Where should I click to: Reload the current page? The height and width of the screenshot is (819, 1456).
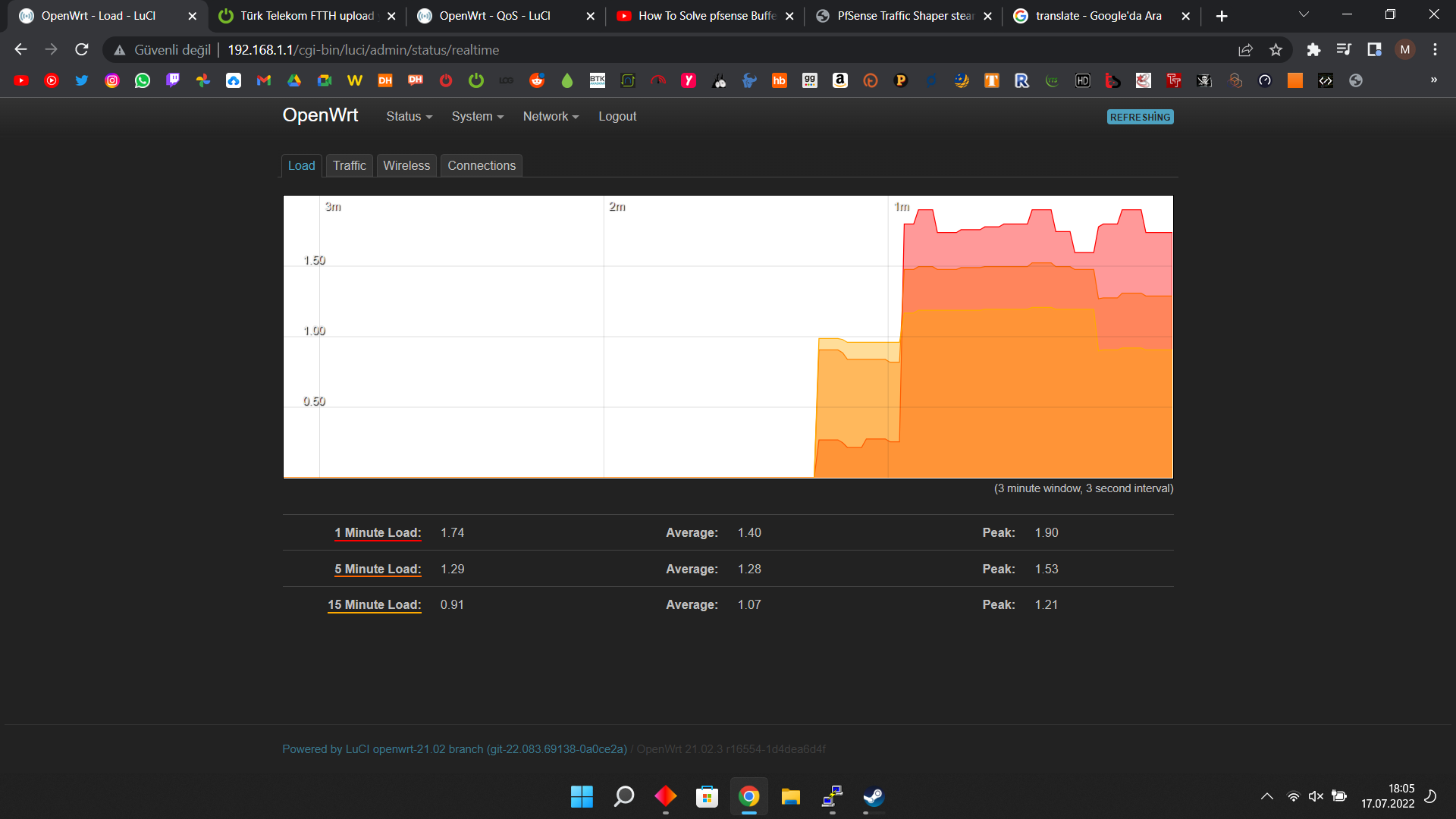[82, 50]
